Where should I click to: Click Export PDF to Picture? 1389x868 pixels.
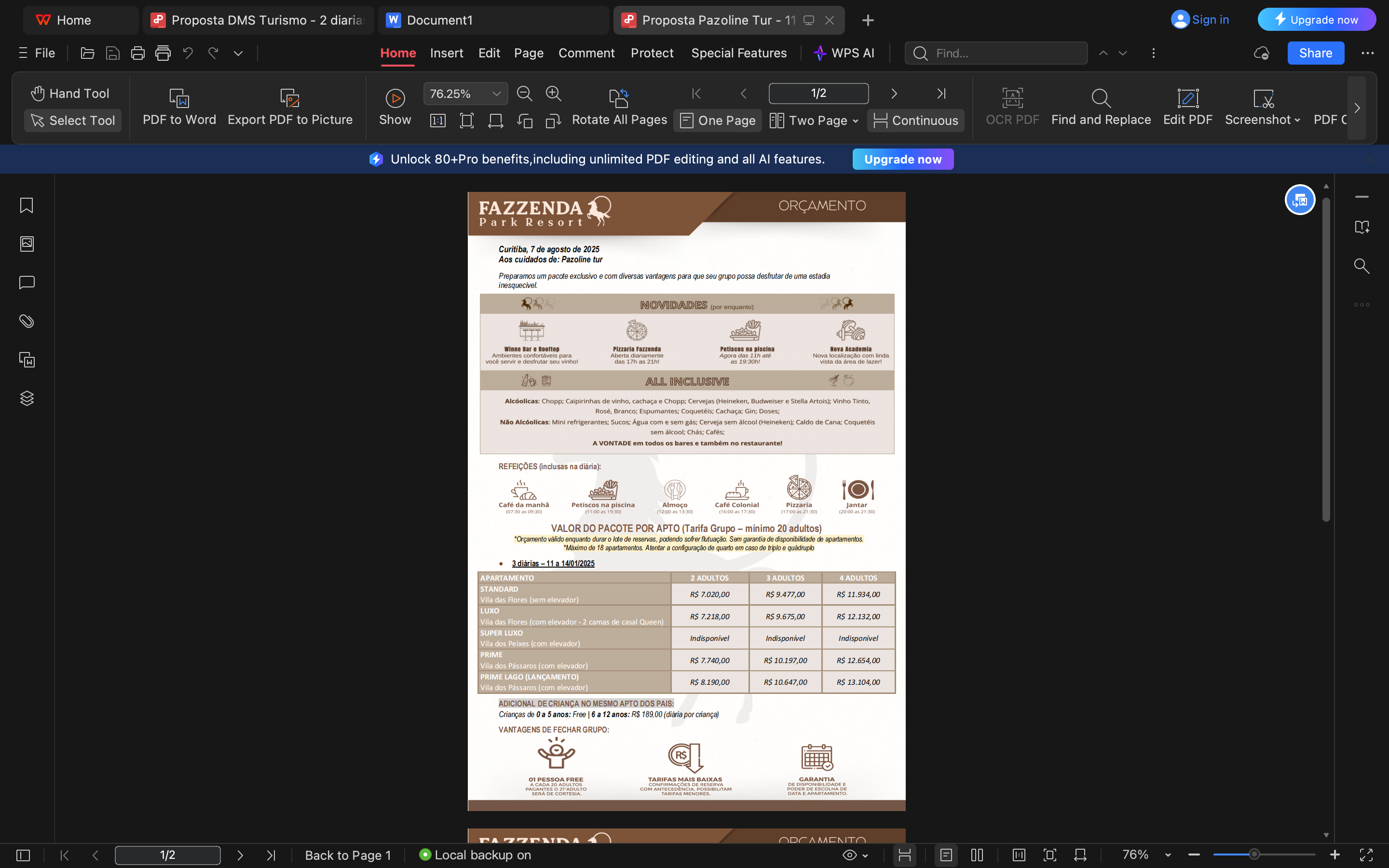coord(290,108)
